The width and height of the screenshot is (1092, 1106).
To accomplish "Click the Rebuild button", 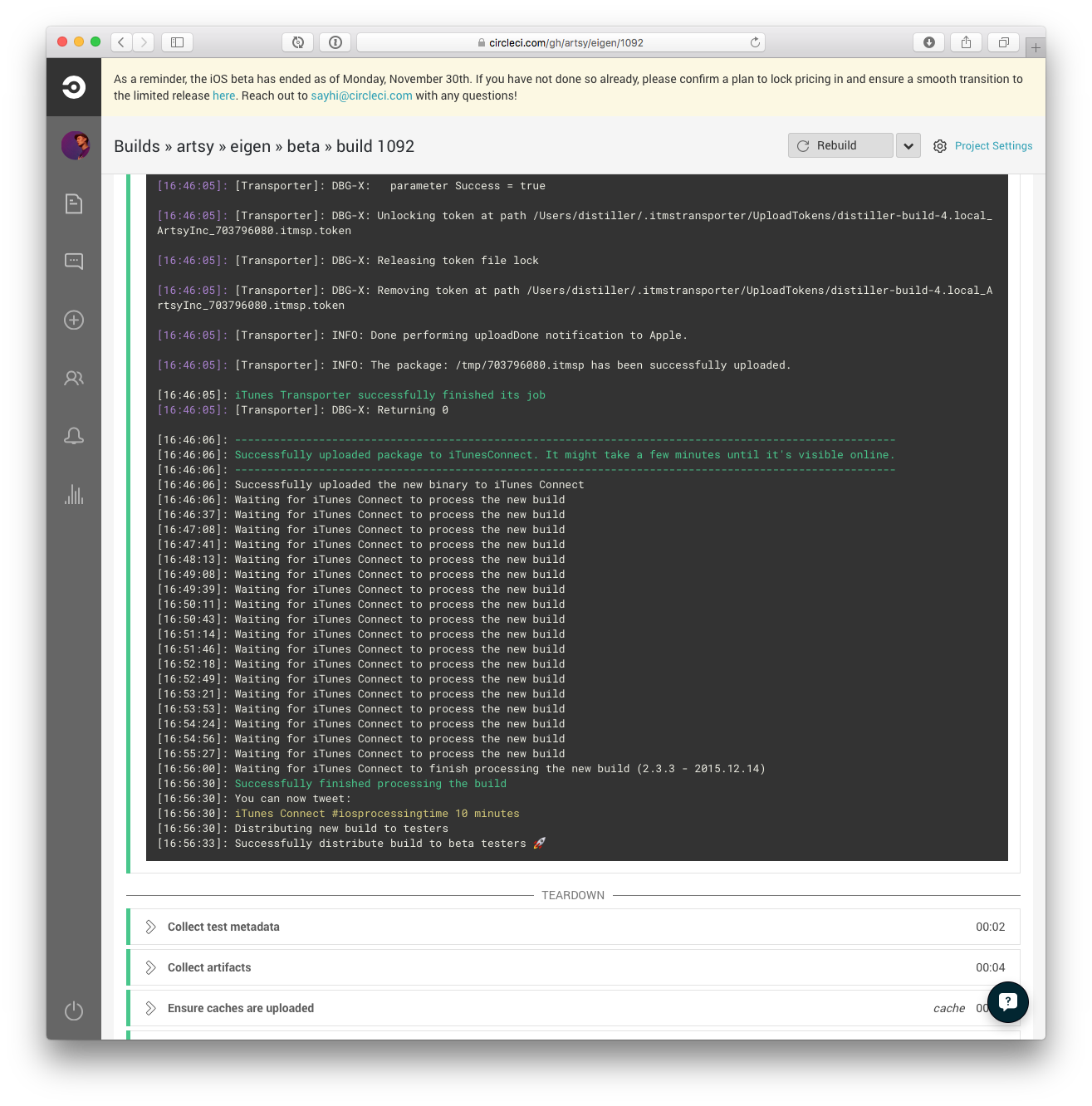I will (840, 145).
